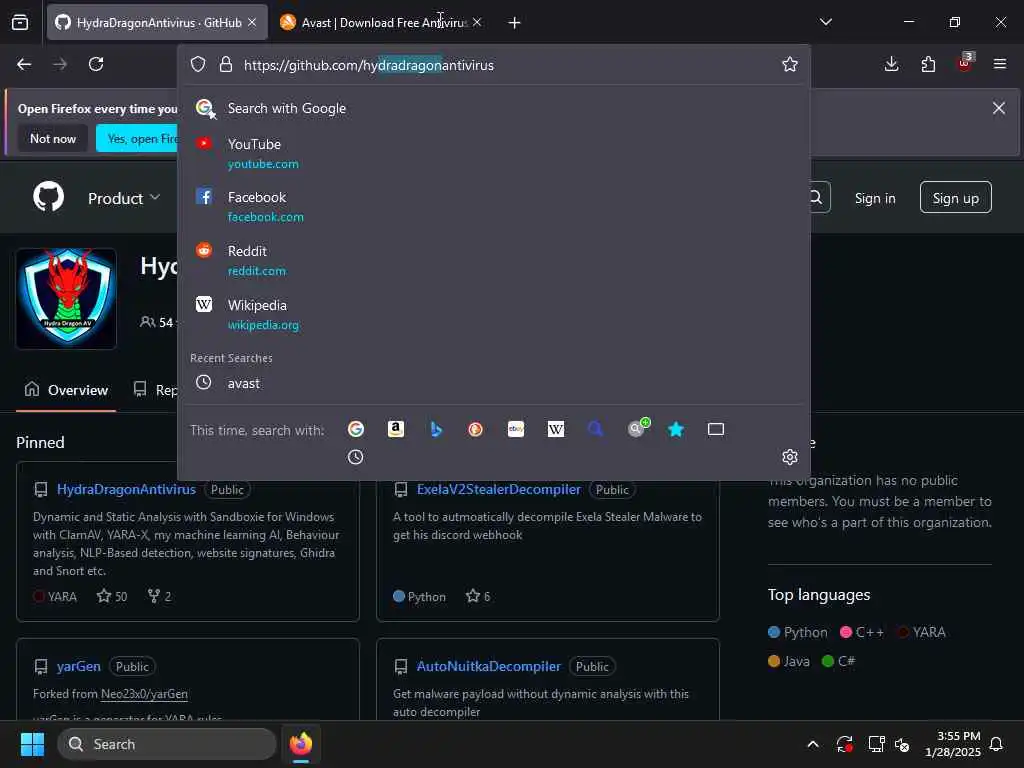This screenshot has width=1024, height=768.
Task: Choose the Wikipedia suggestion row
Action: coord(494,314)
